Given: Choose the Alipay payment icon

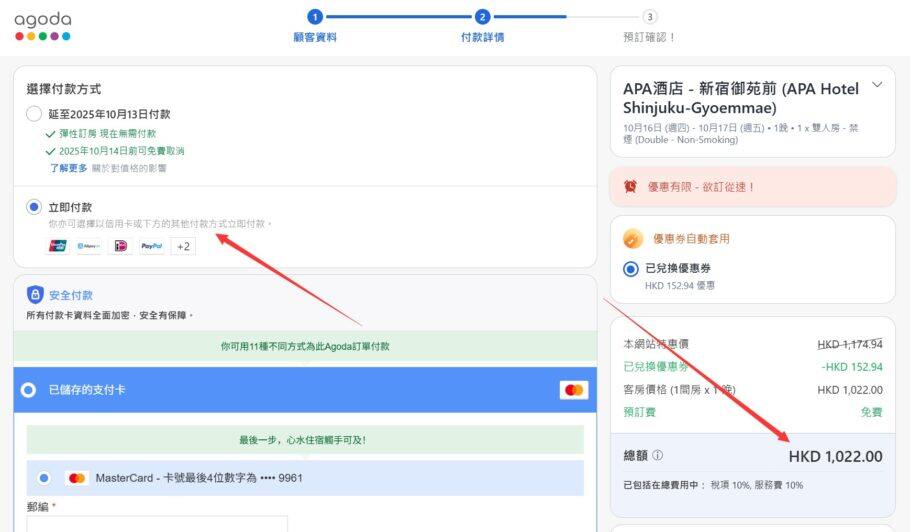Looking at the screenshot, I should coord(89,246).
